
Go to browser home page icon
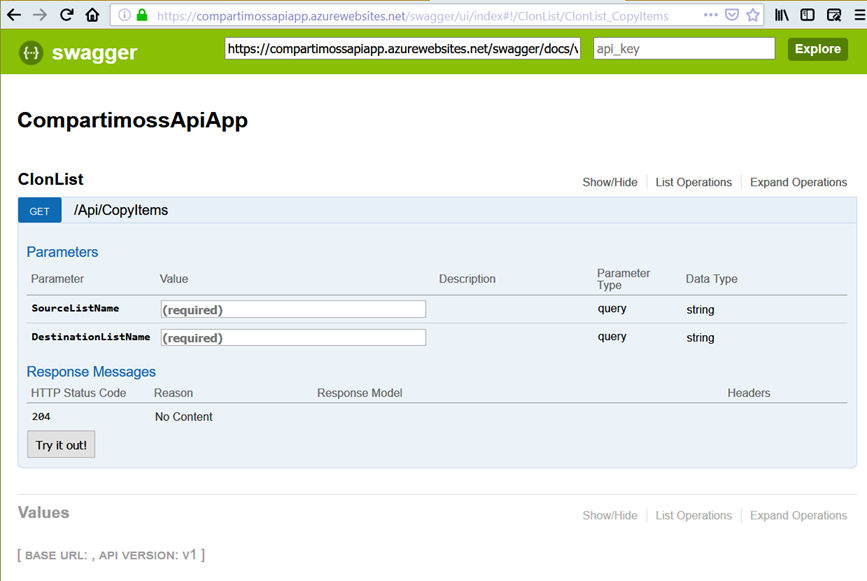pos(92,15)
